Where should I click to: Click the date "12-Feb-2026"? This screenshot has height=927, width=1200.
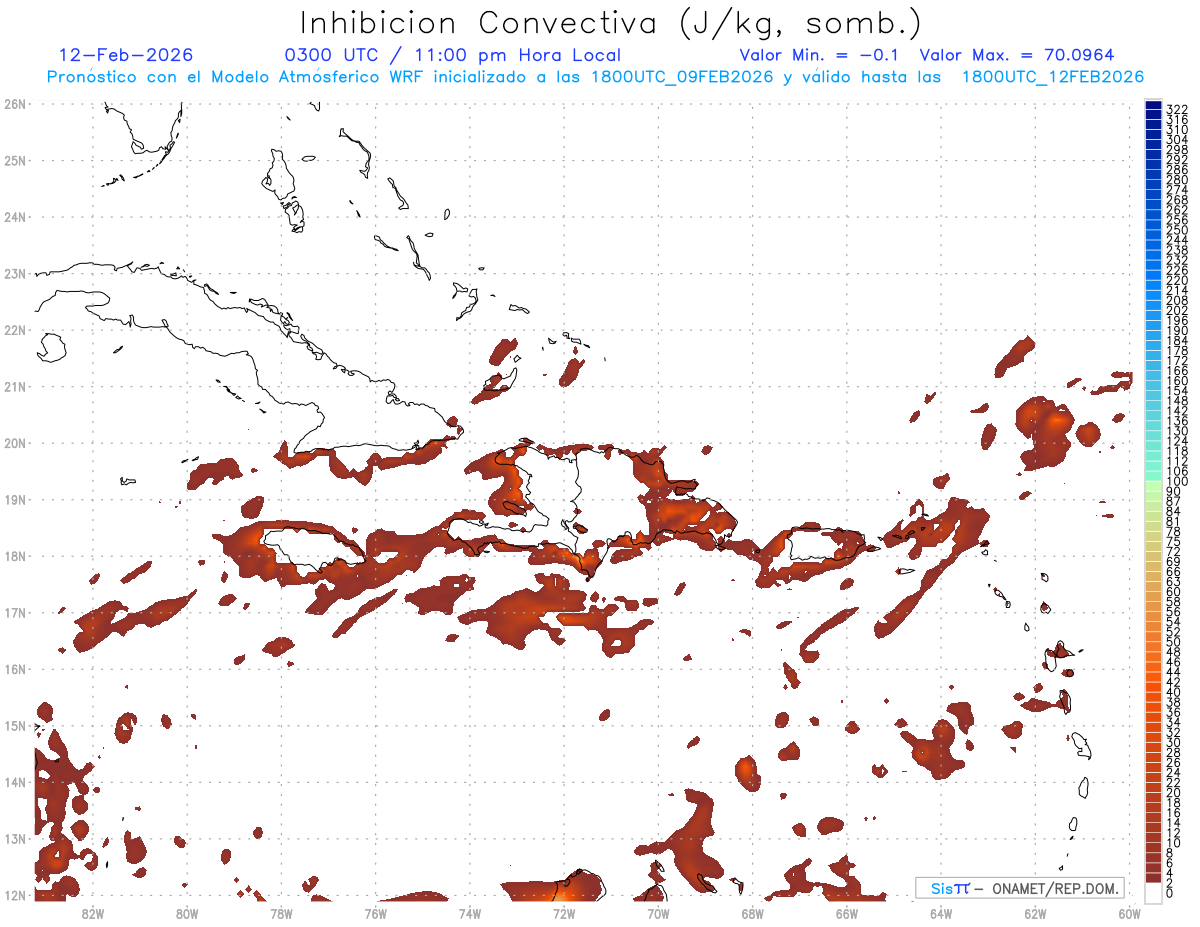[126, 55]
